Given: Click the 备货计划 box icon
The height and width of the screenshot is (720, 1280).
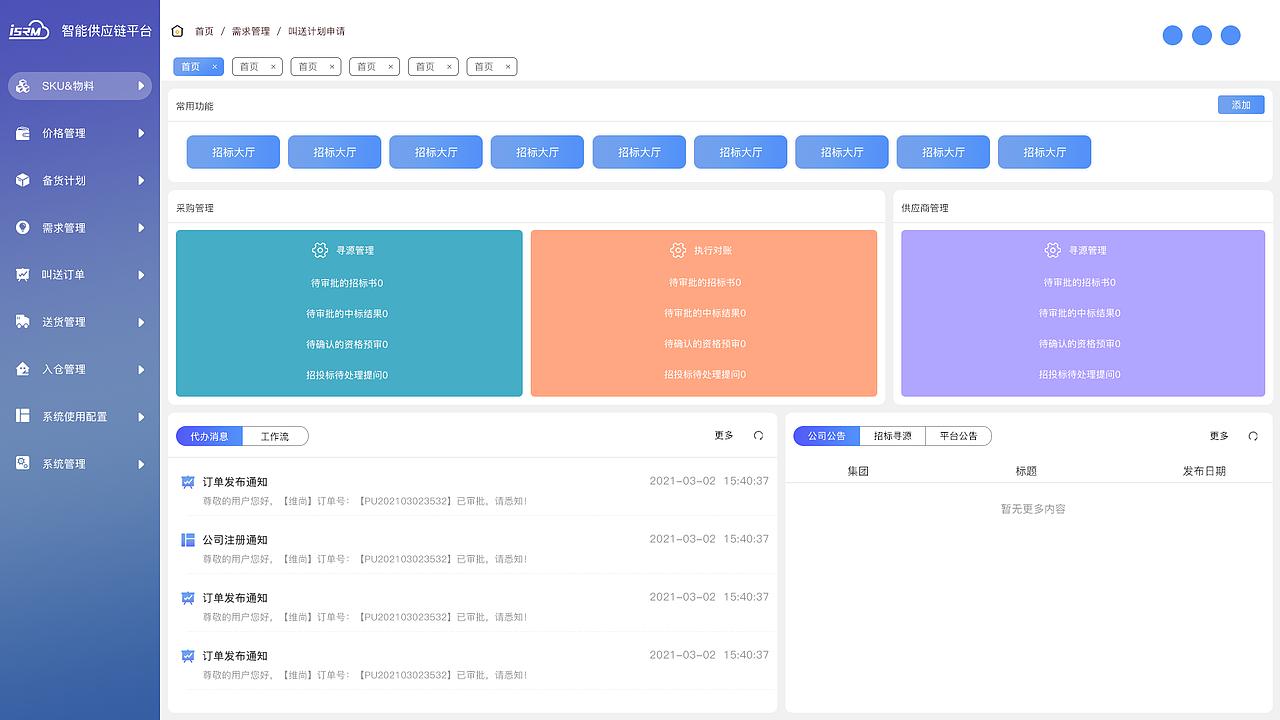Looking at the screenshot, I should tap(22, 180).
